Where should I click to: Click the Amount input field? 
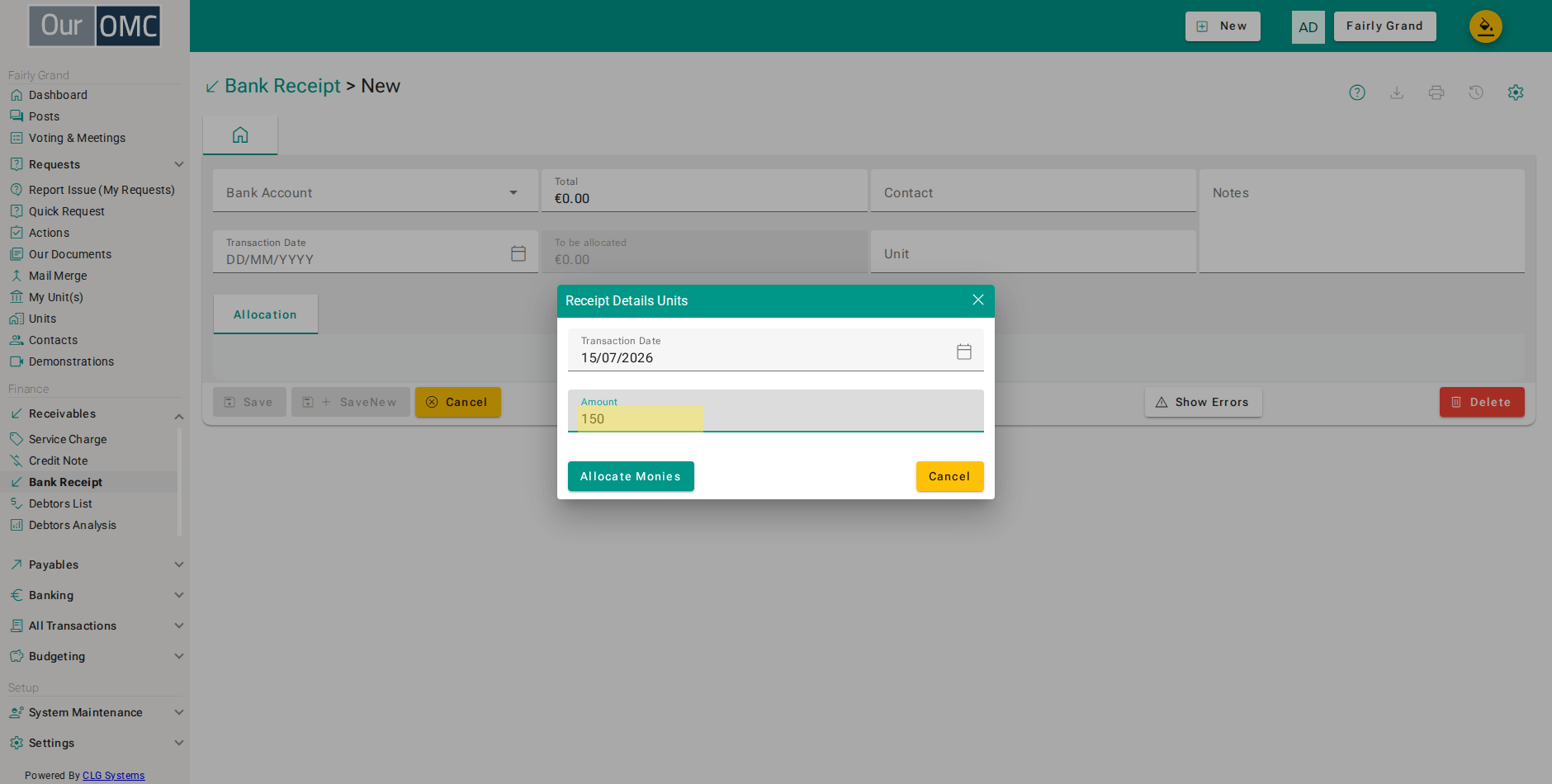click(x=776, y=411)
